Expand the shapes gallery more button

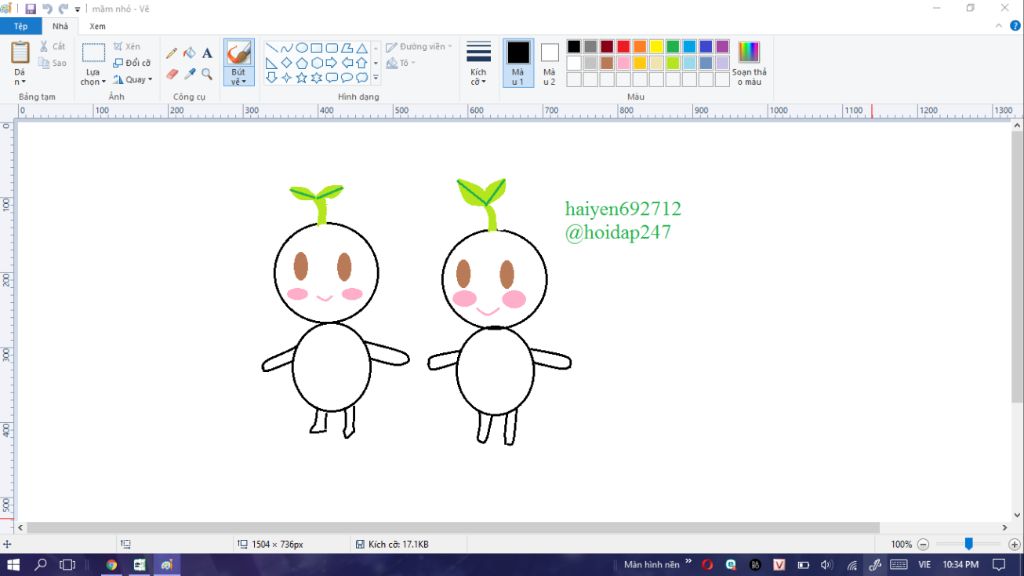(376, 78)
